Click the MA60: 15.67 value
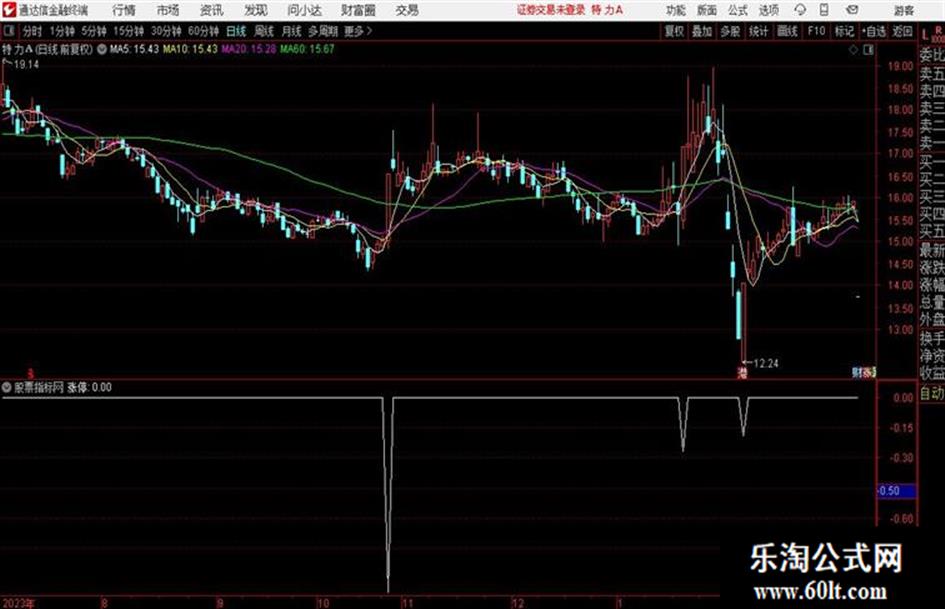945x609 pixels. (x=307, y=49)
